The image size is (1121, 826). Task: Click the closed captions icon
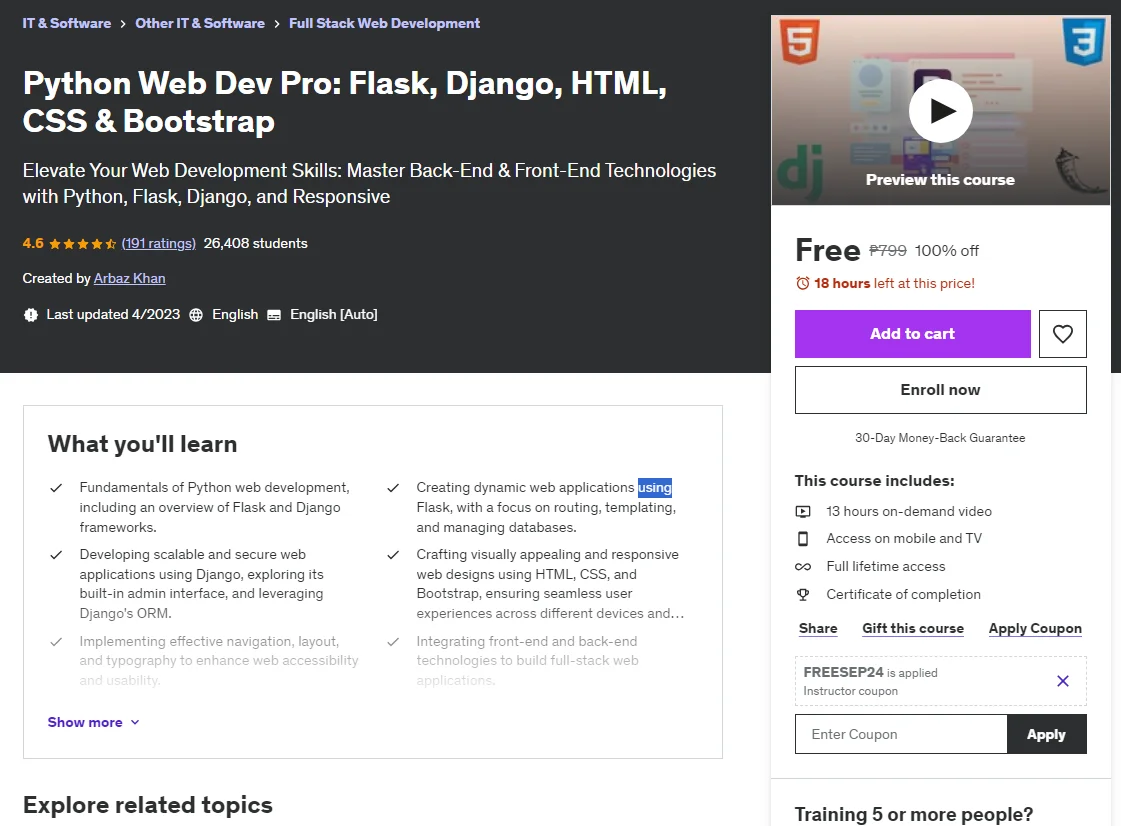click(x=274, y=315)
